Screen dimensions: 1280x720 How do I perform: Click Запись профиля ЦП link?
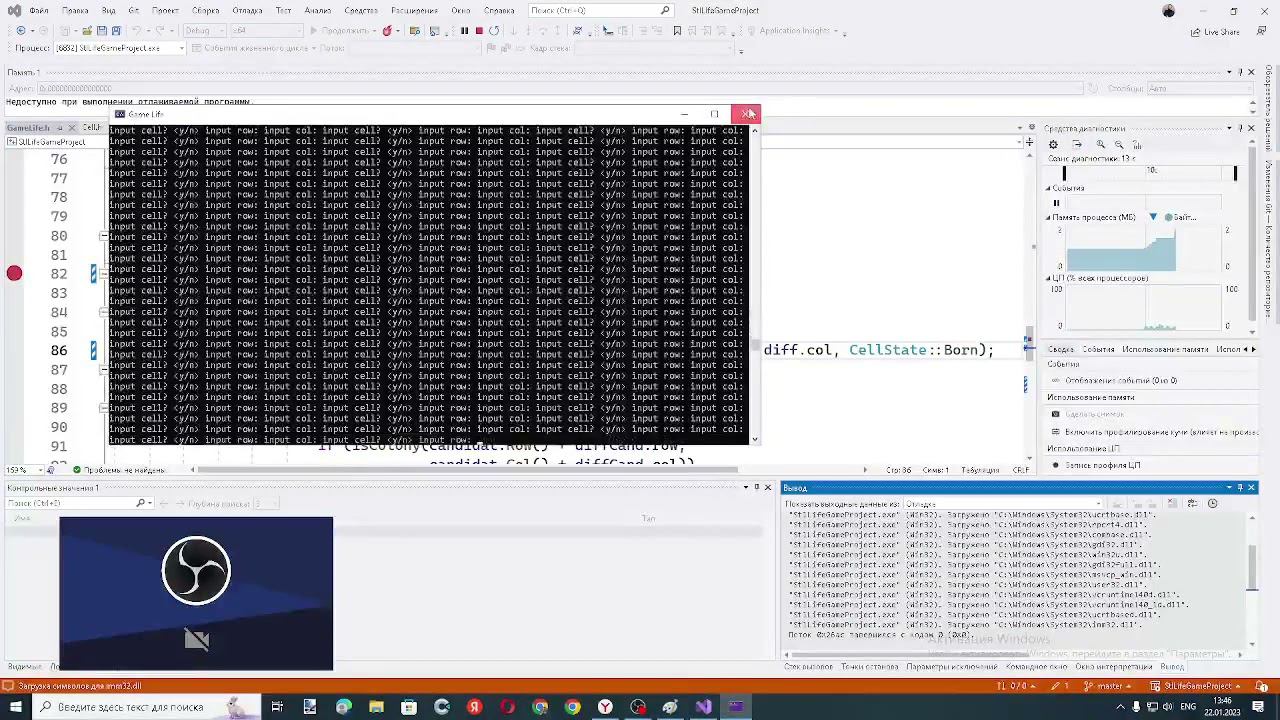tap(1102, 465)
